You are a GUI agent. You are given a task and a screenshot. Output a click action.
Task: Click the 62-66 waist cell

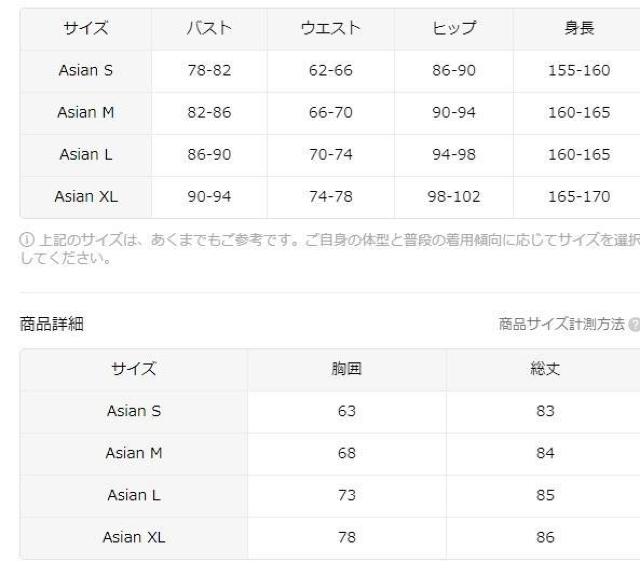331,71
